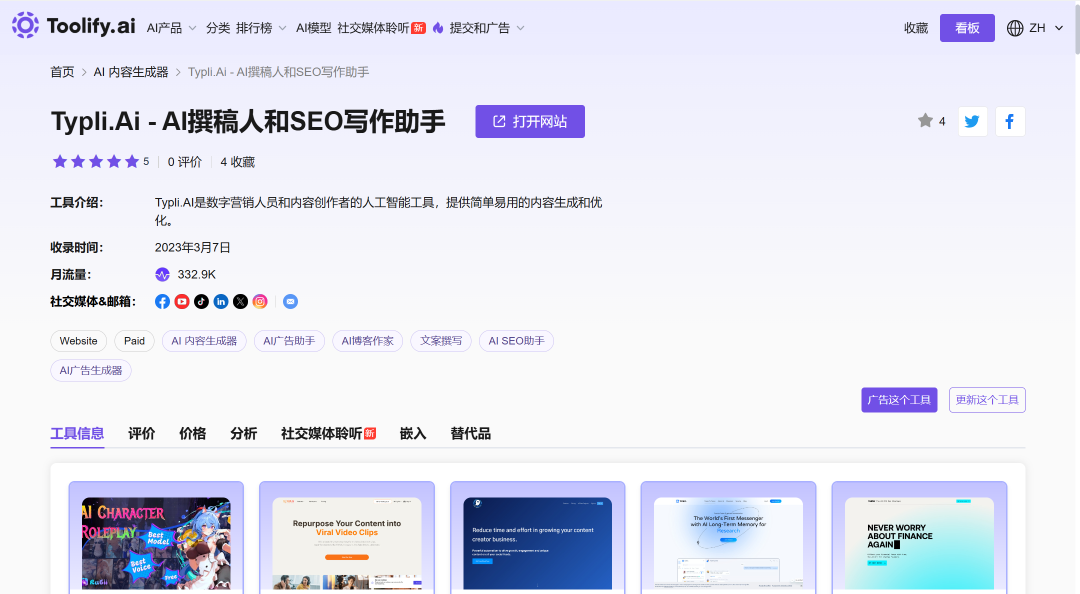Open the AI模型 menu item

click(x=313, y=28)
